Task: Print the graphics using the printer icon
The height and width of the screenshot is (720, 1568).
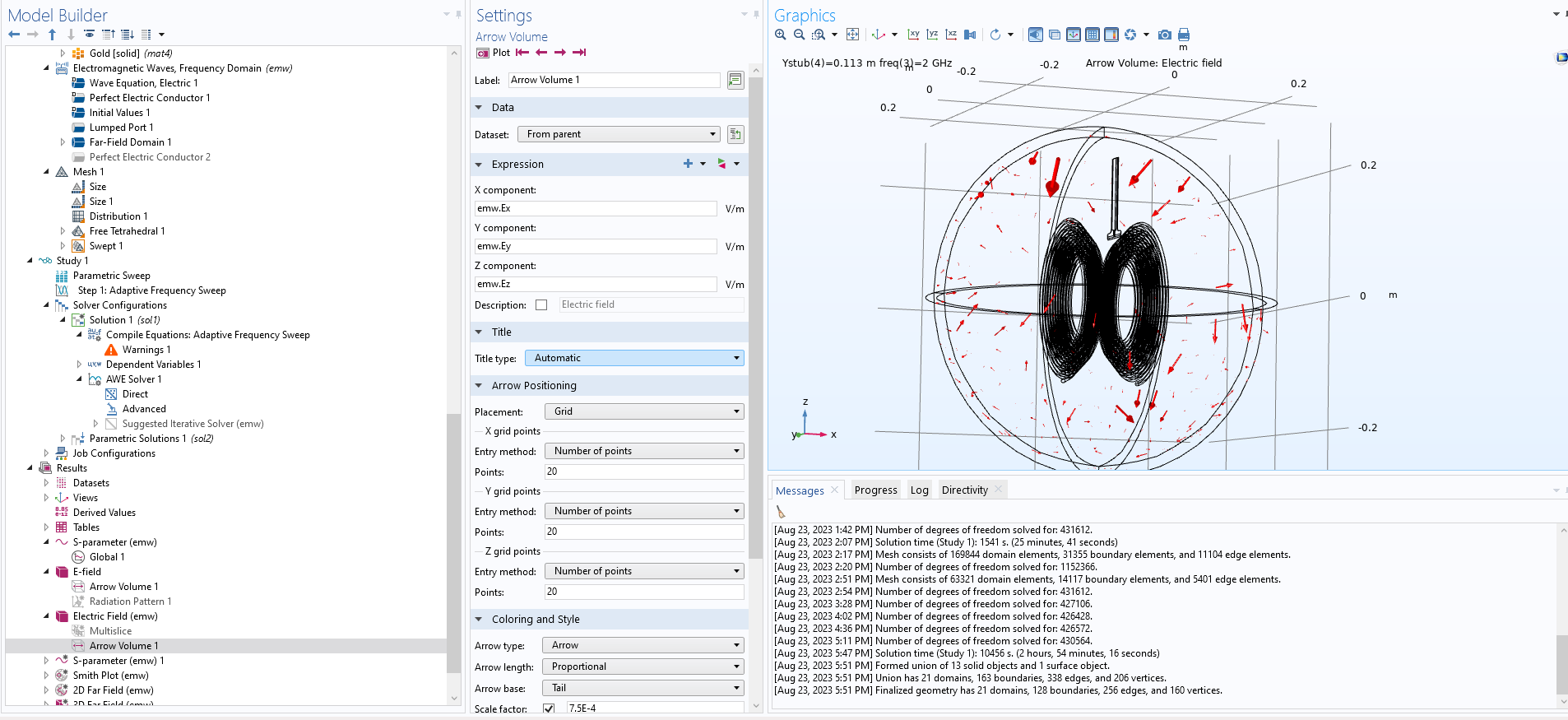Action: (1184, 35)
